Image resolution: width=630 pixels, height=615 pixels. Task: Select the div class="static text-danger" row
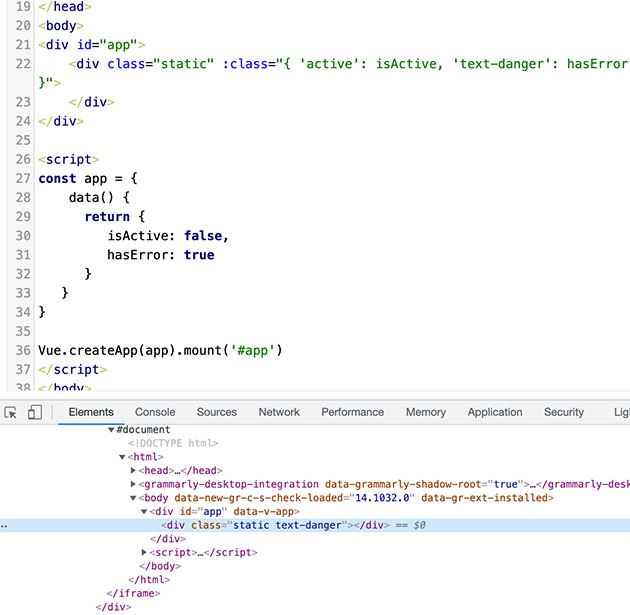pyautogui.click(x=315, y=525)
